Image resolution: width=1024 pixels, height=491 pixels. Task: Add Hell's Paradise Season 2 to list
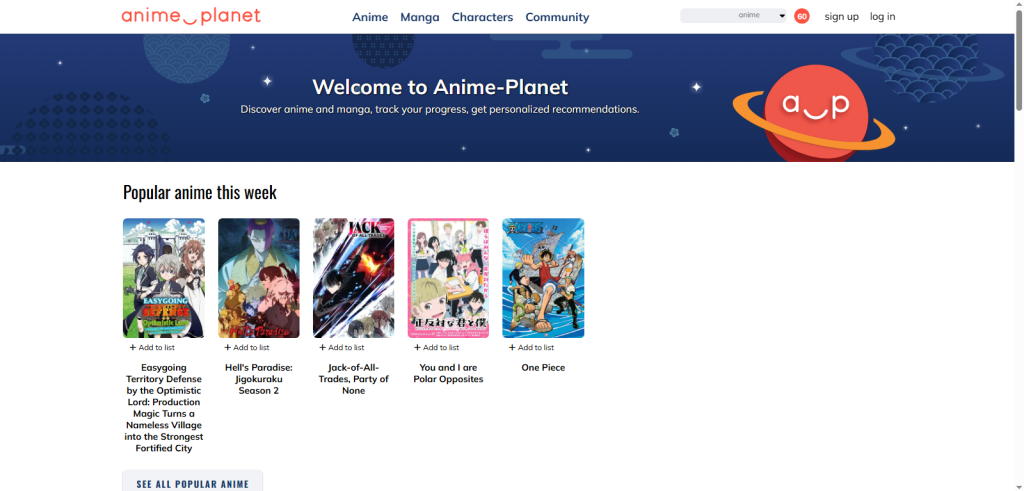[247, 347]
